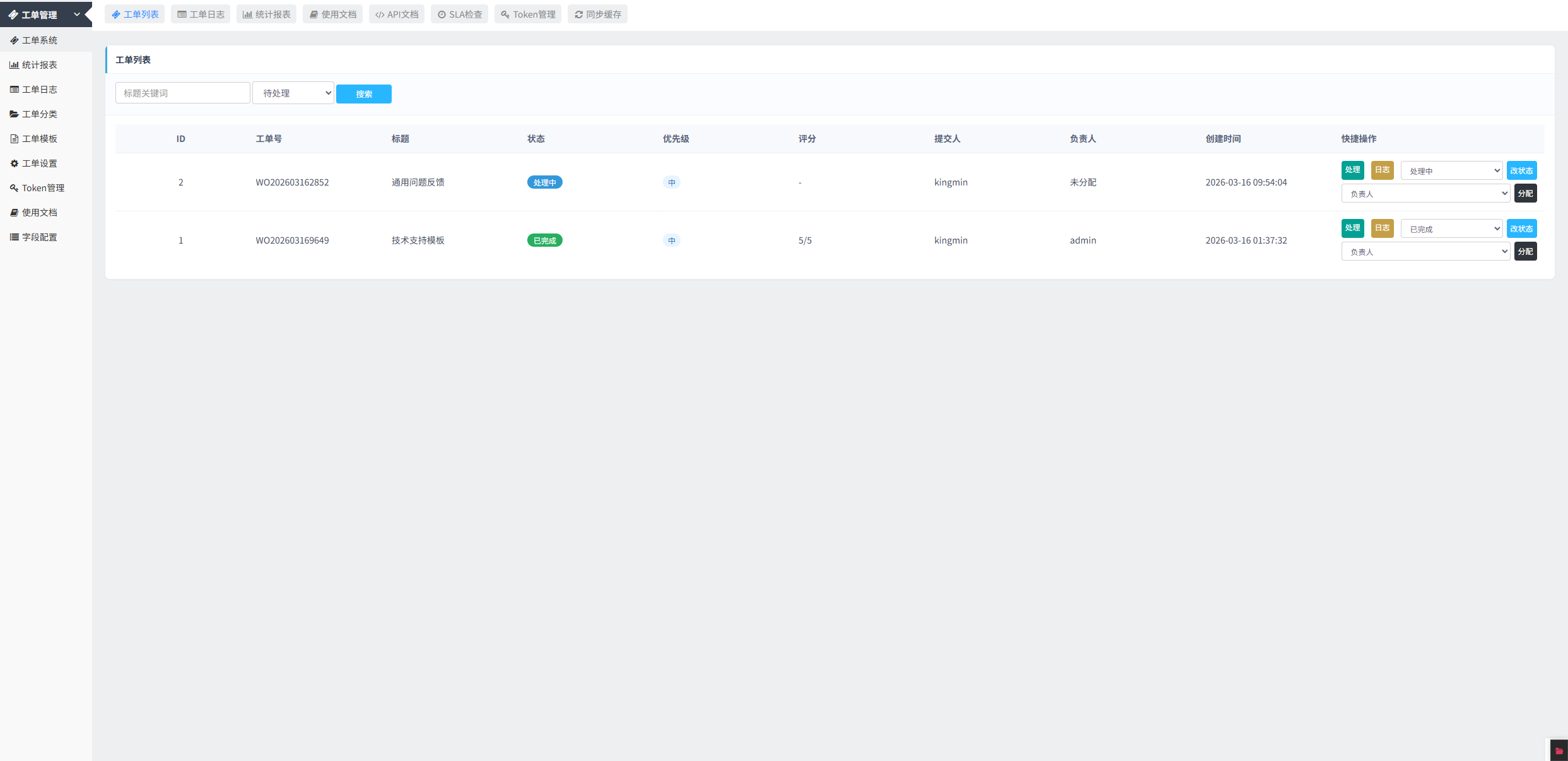Open Token管理 key icon in sidebar
Viewport: 1568px width, 761px height.
tap(14, 188)
